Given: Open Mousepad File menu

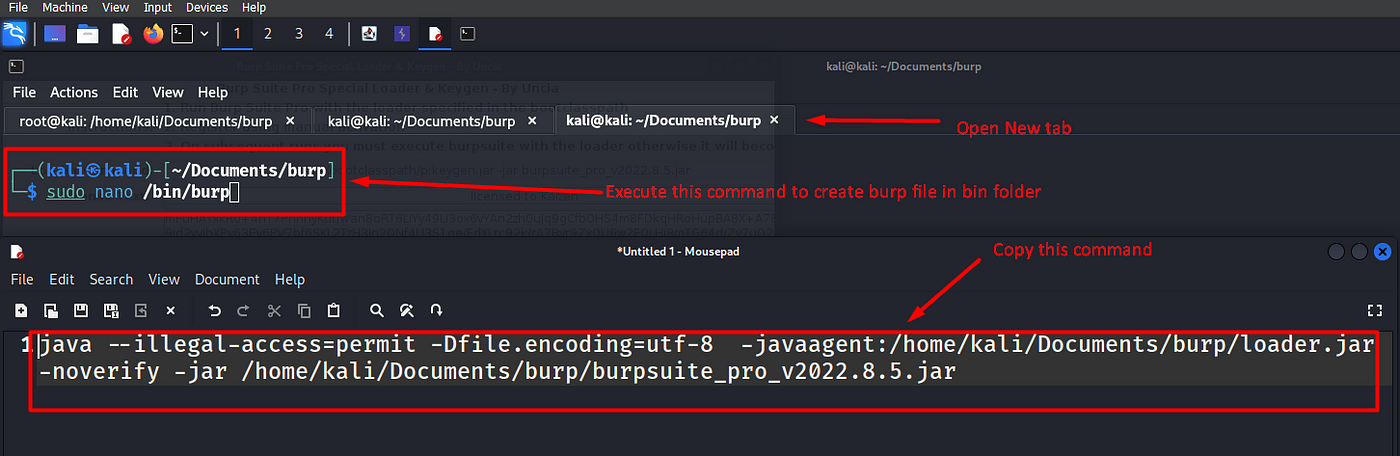Looking at the screenshot, I should point(22,279).
